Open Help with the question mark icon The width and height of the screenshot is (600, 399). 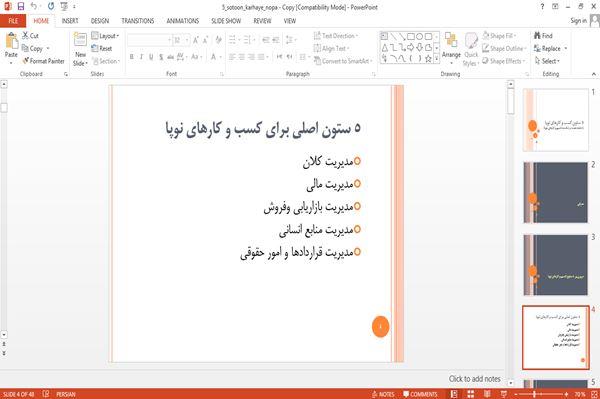pyautogui.click(x=542, y=7)
